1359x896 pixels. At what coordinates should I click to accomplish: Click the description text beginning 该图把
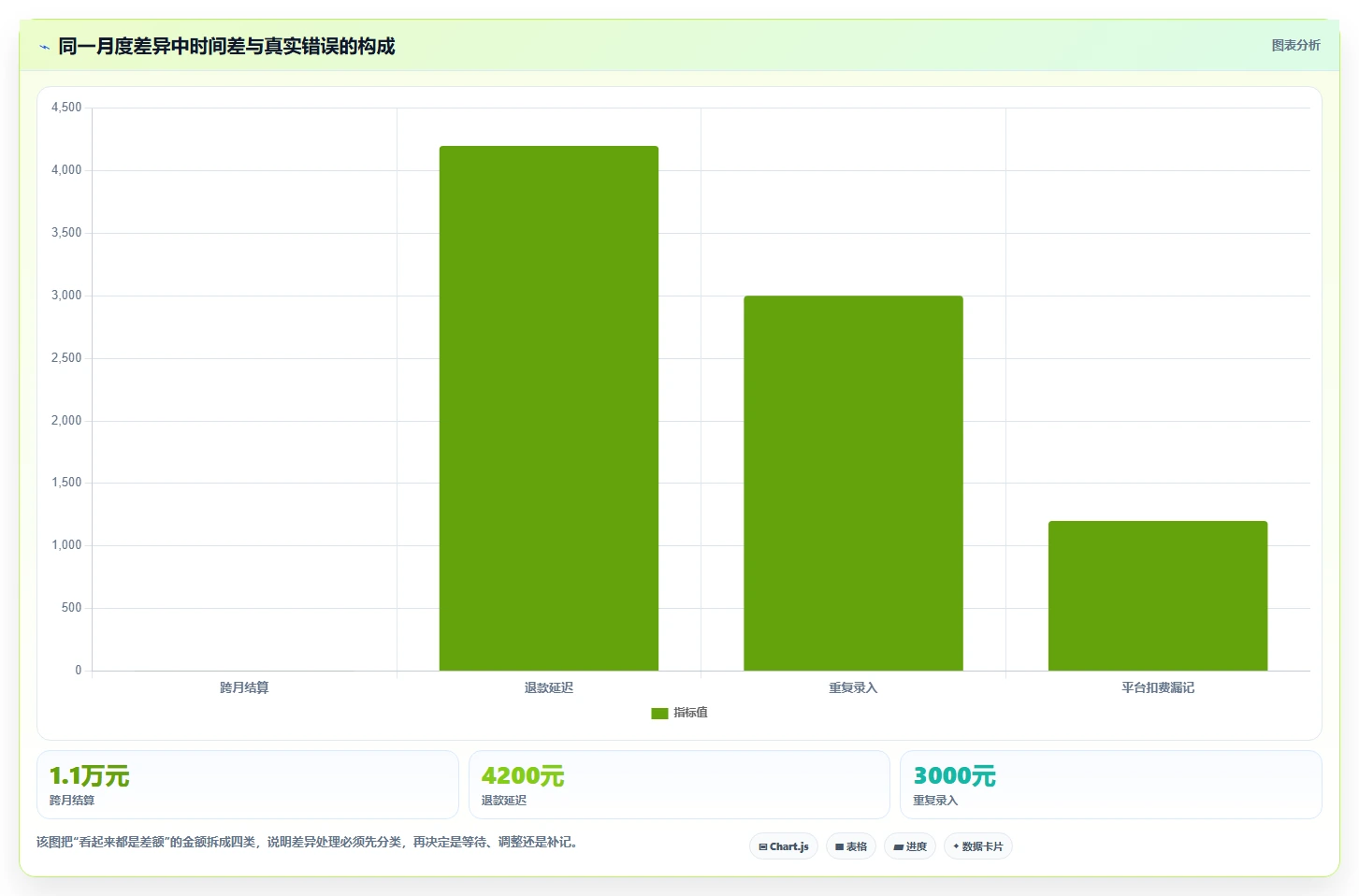pos(308,842)
